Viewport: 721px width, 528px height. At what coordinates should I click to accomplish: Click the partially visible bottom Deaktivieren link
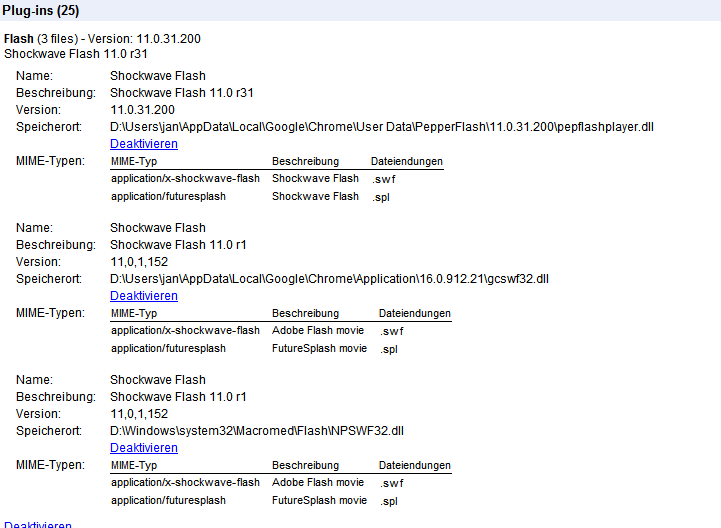38,524
